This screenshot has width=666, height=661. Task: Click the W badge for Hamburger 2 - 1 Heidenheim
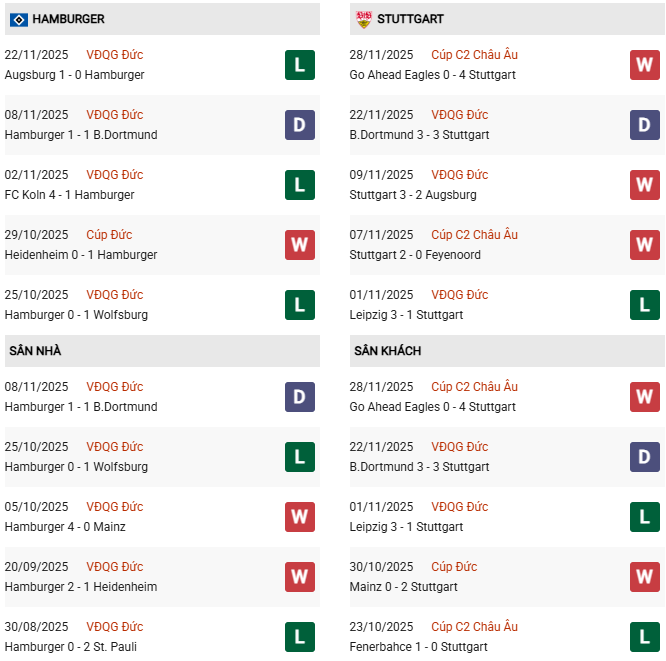[300, 577]
